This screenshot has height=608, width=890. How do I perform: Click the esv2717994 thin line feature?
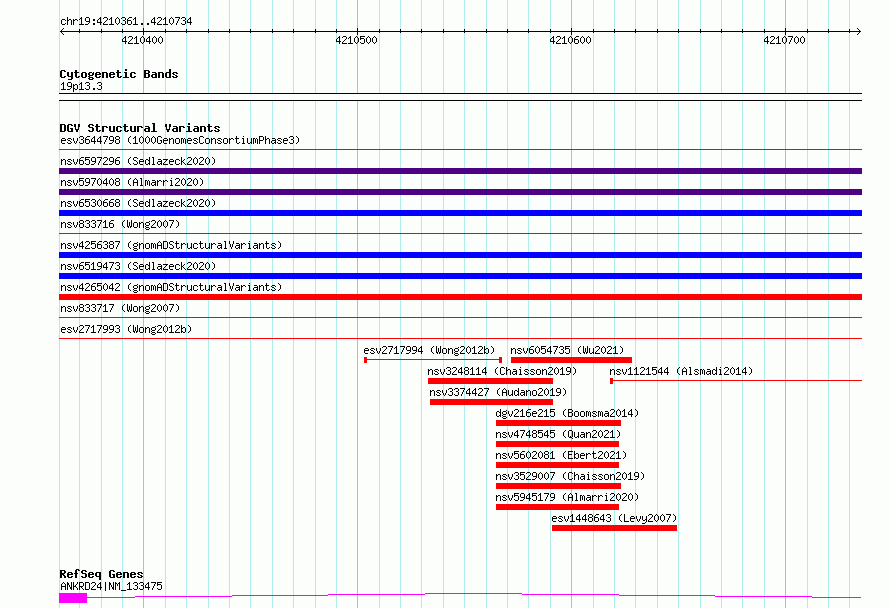point(433,360)
